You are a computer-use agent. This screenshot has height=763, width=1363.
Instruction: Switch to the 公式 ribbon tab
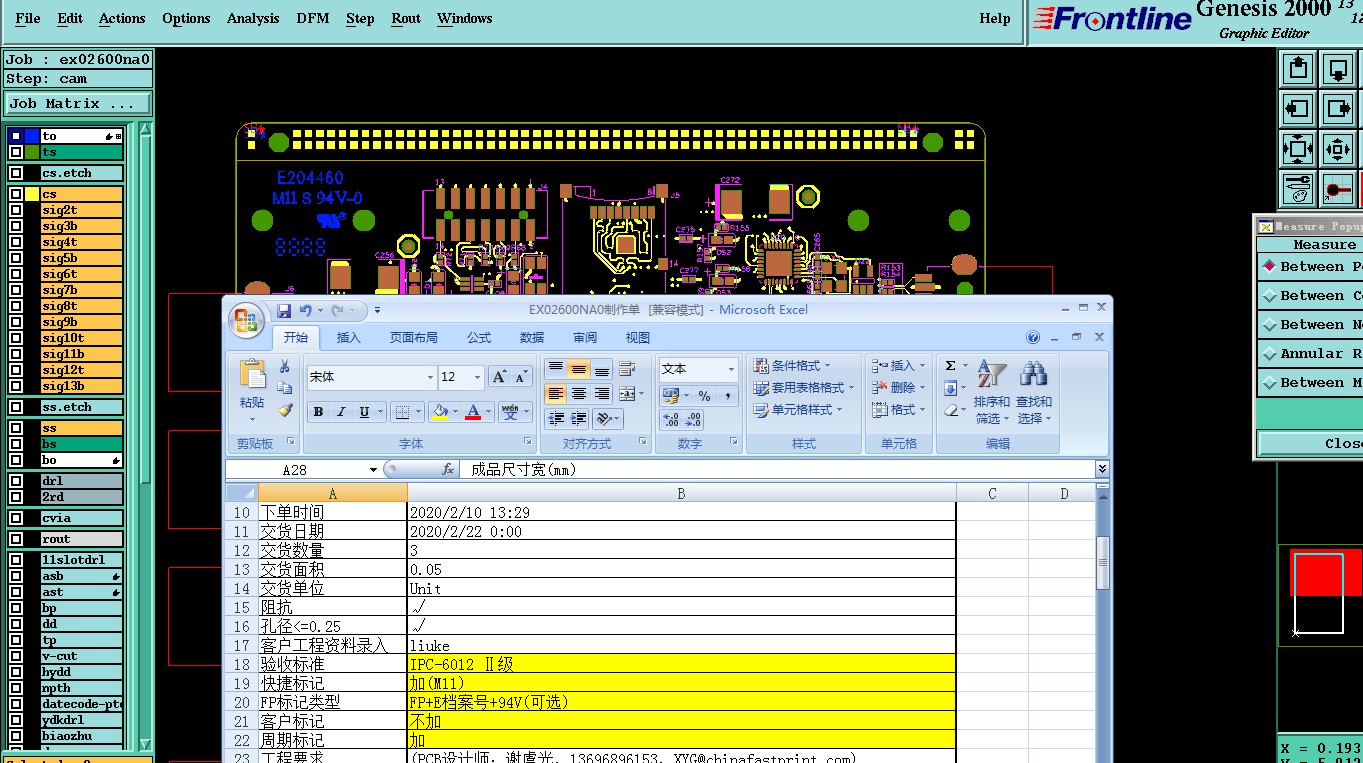coord(479,338)
